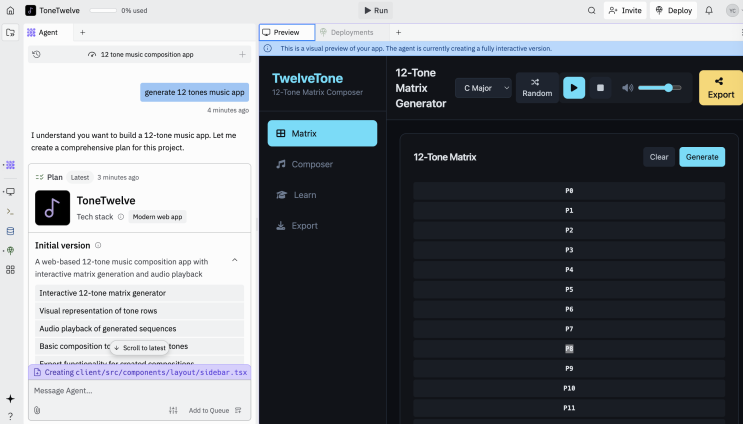Click the P5 matrix row
The height and width of the screenshot is (424, 743).
point(569,289)
